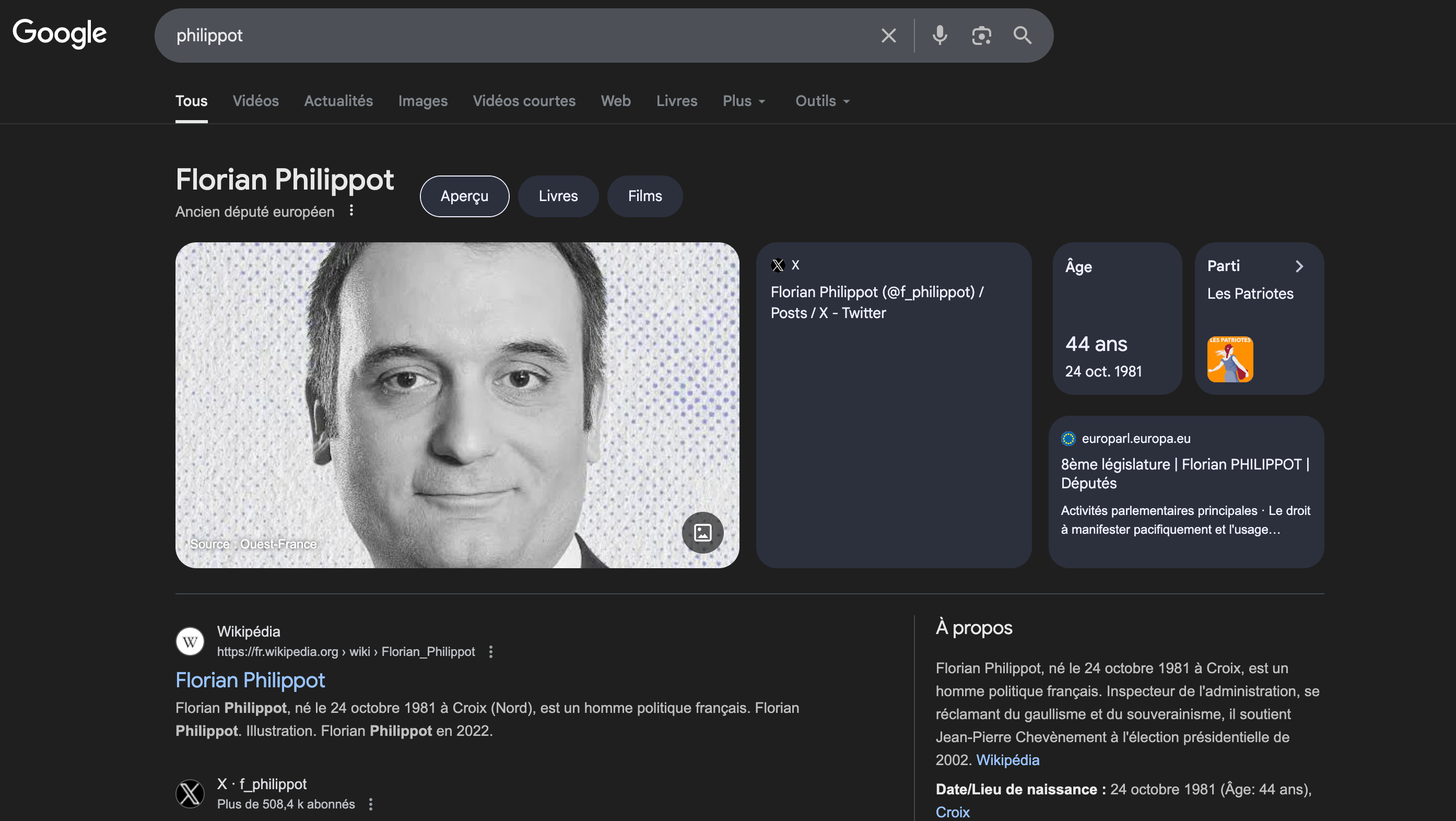Start voice search with microphone icon
The height and width of the screenshot is (821, 1456).
(x=940, y=36)
